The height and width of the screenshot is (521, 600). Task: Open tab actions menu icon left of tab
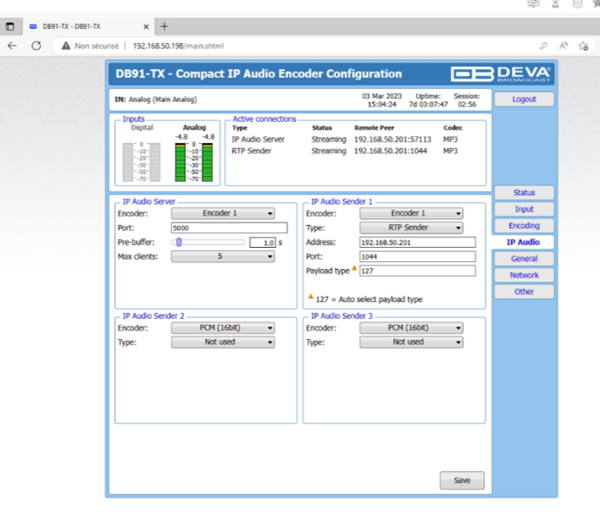[x=10, y=26]
